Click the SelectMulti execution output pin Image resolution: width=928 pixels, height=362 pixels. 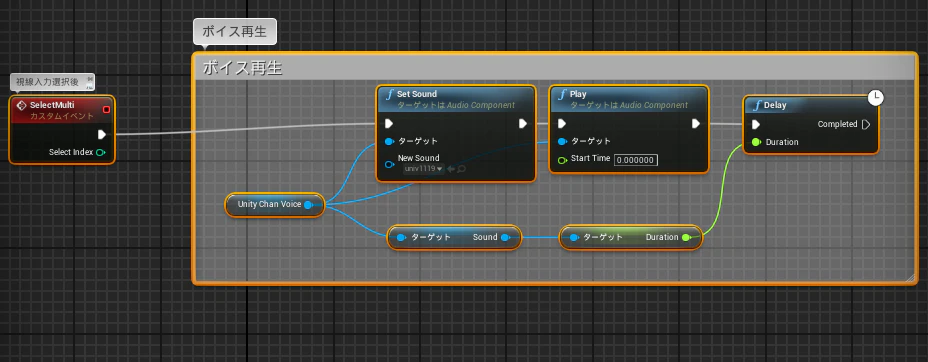click(102, 134)
